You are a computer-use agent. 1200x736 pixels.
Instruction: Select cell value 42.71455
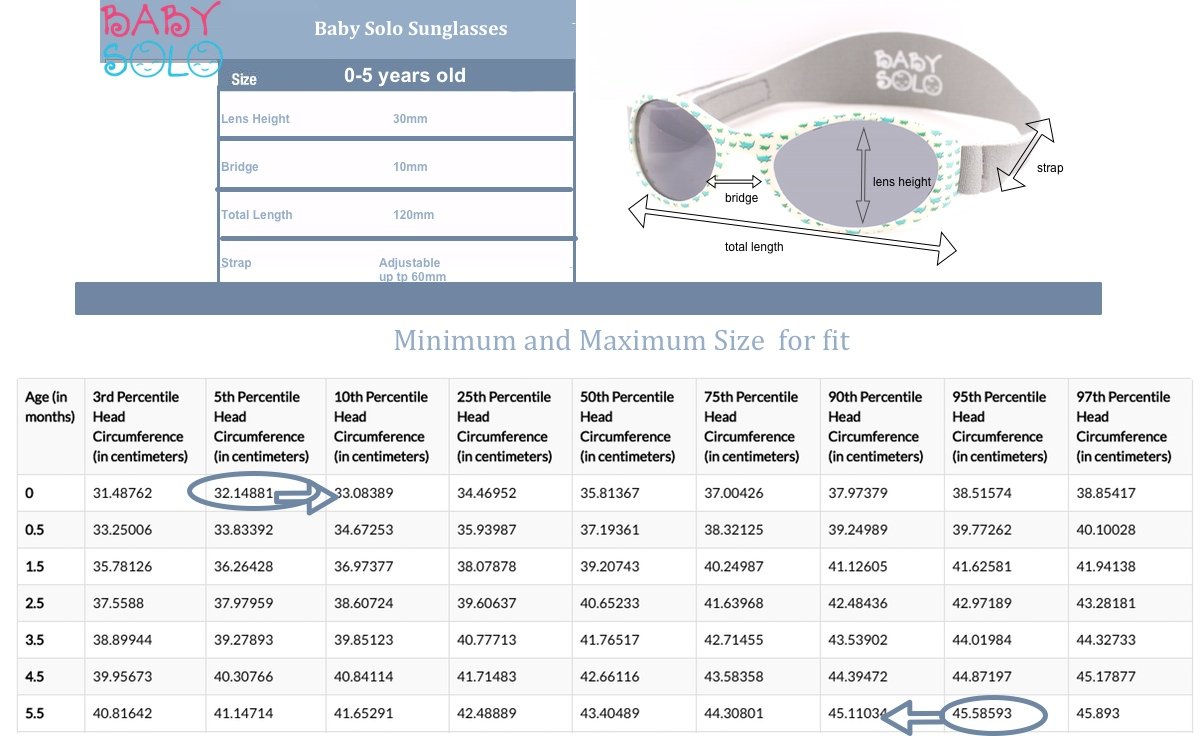734,640
